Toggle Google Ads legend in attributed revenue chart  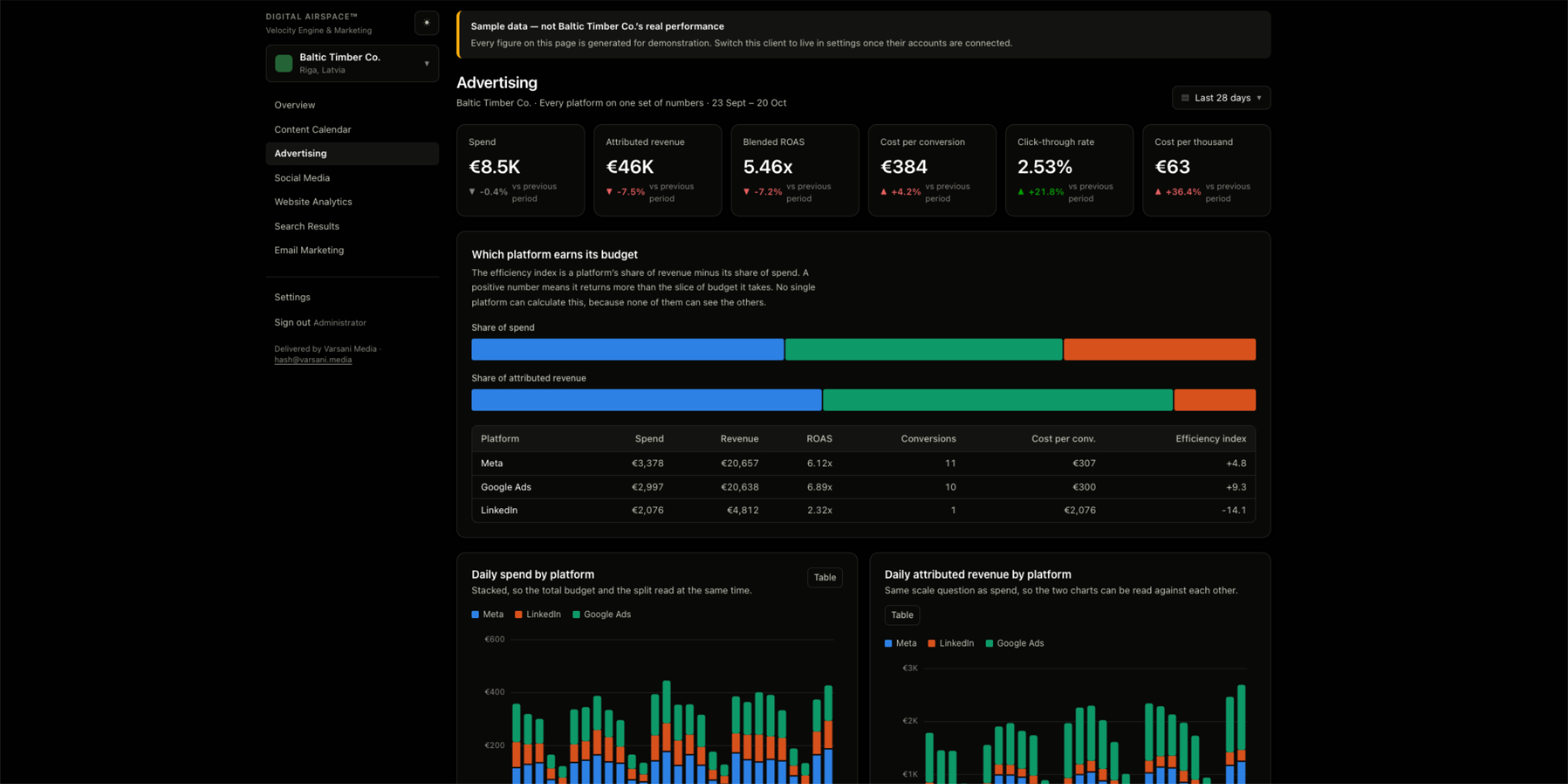coord(1015,644)
